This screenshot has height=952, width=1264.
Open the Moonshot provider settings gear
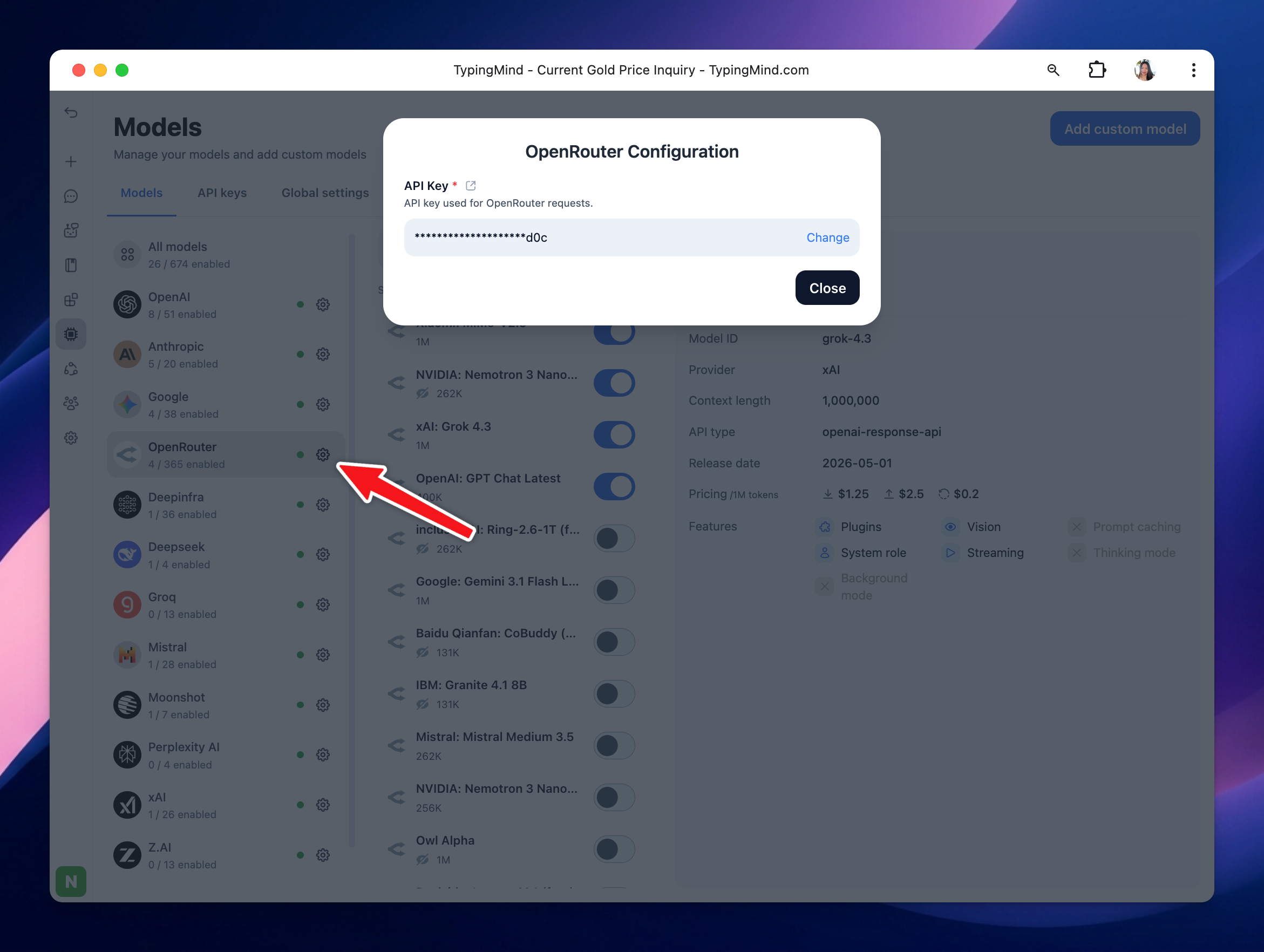[x=323, y=705]
